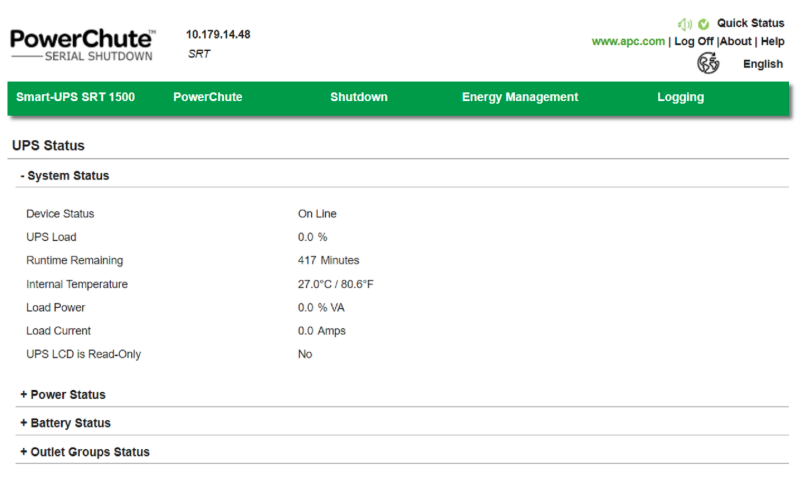
Task: Expand the Battery Status section
Action: tap(65, 423)
